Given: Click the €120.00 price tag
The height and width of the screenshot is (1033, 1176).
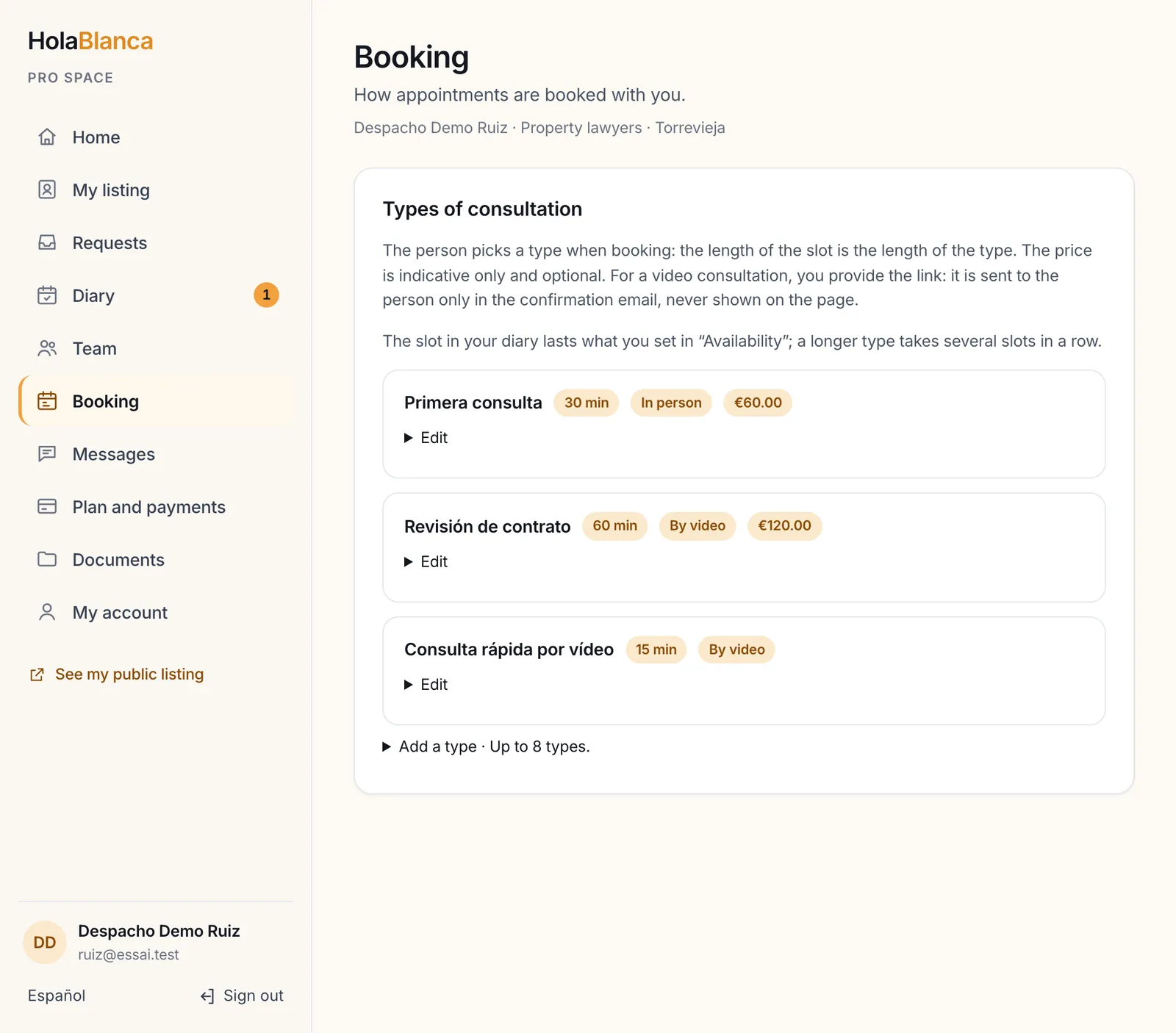Looking at the screenshot, I should pos(785,526).
